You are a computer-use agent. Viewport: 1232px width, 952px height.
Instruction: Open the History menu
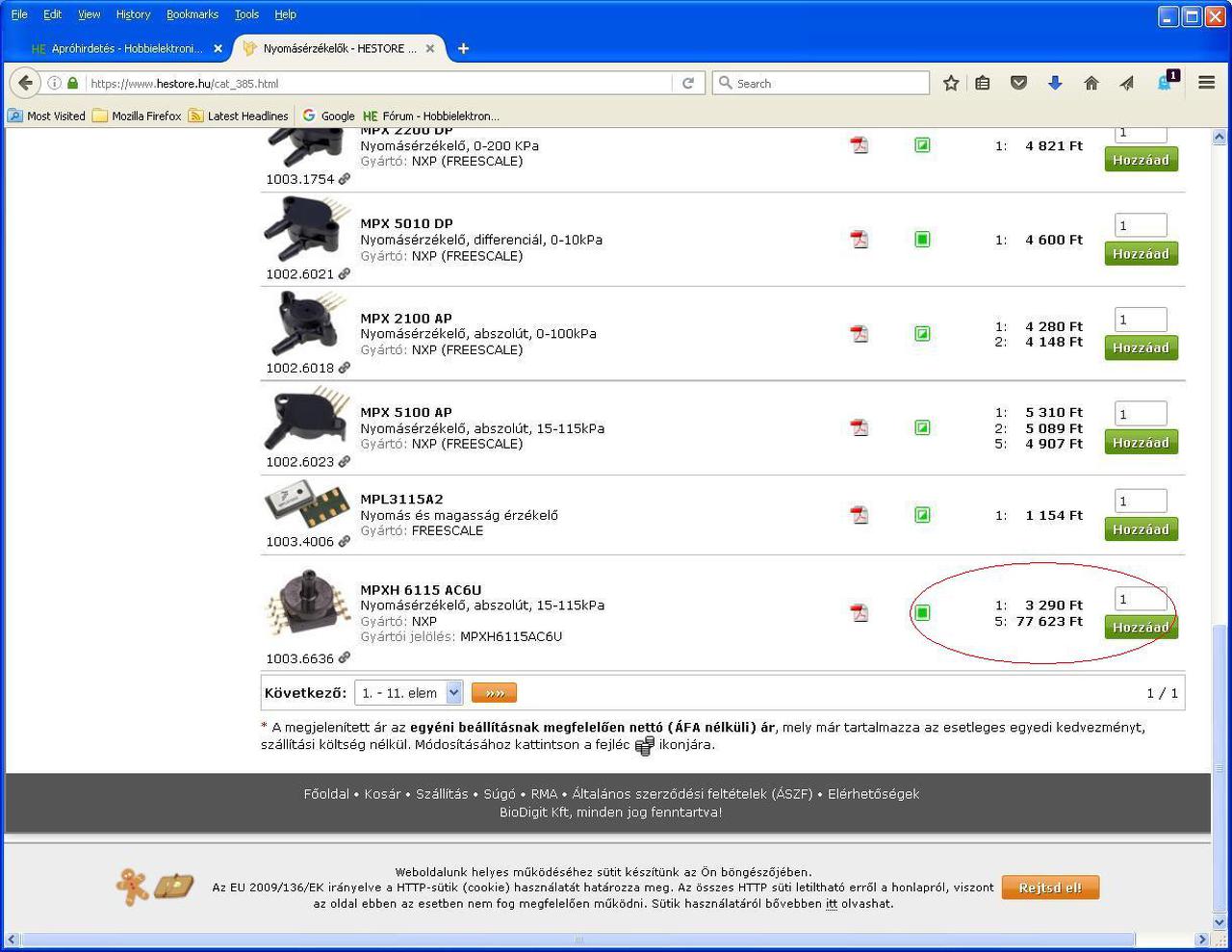coord(133,14)
